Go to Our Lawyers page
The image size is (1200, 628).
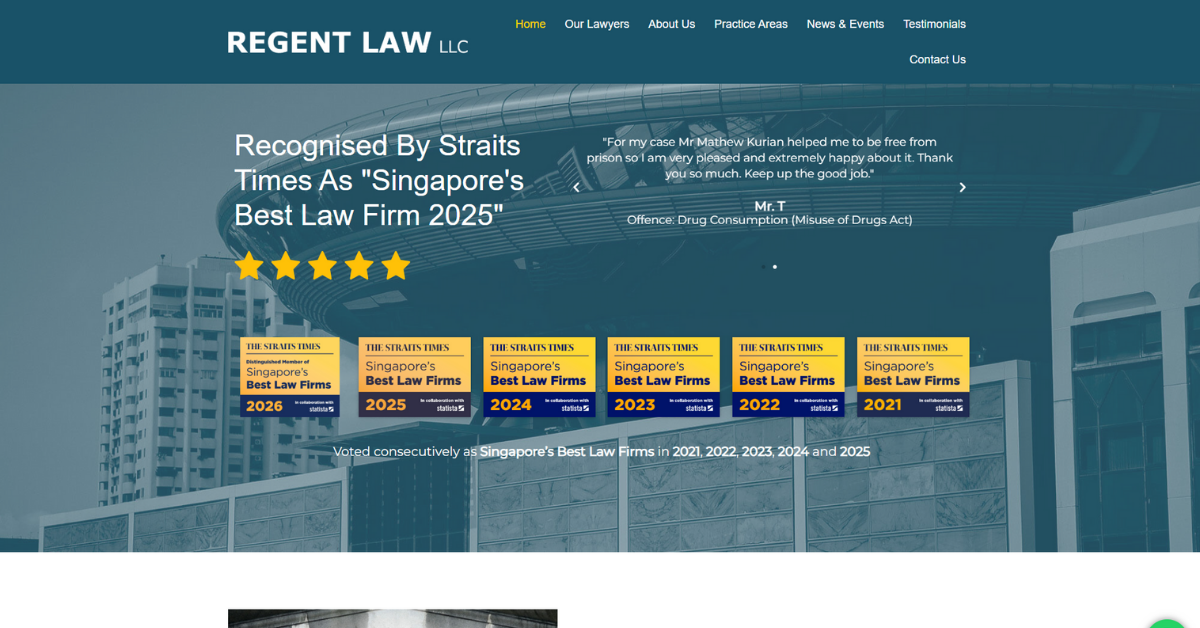tap(597, 24)
